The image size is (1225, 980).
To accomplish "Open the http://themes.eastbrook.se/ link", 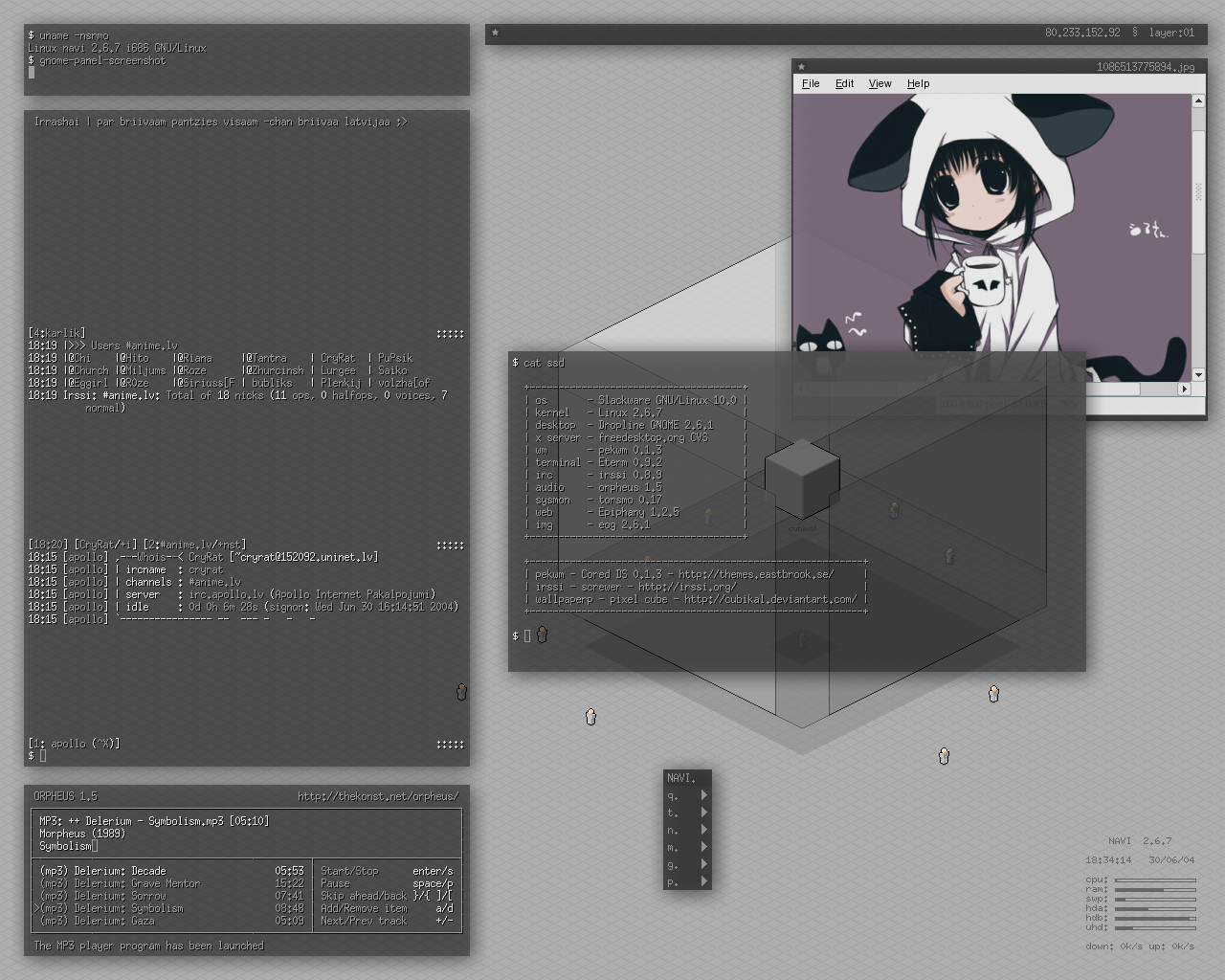I will [756, 574].
